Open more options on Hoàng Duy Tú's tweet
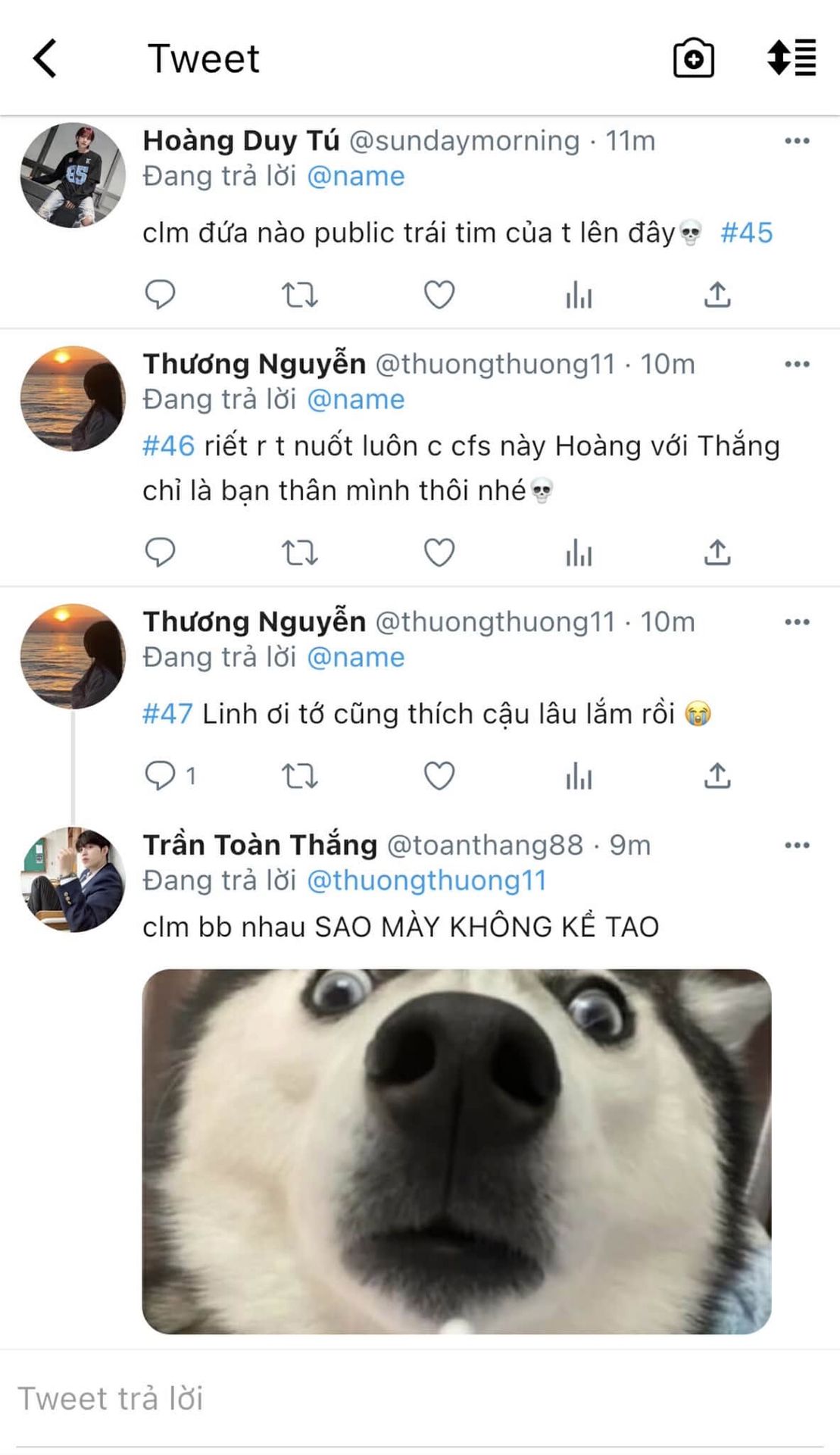Image resolution: width=840 pixels, height=1455 pixels. click(797, 141)
